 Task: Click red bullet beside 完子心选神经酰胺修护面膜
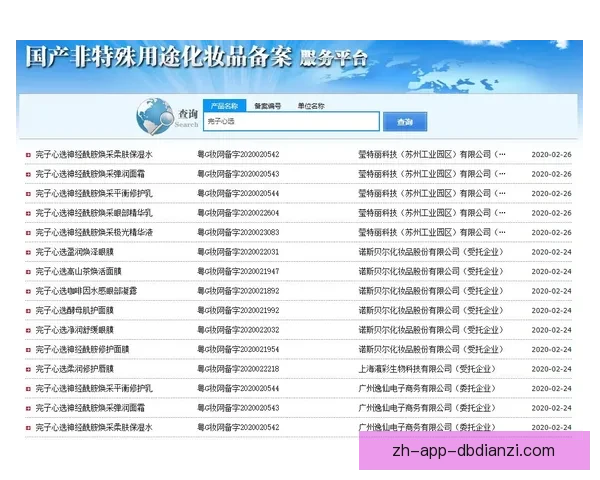coord(28,350)
